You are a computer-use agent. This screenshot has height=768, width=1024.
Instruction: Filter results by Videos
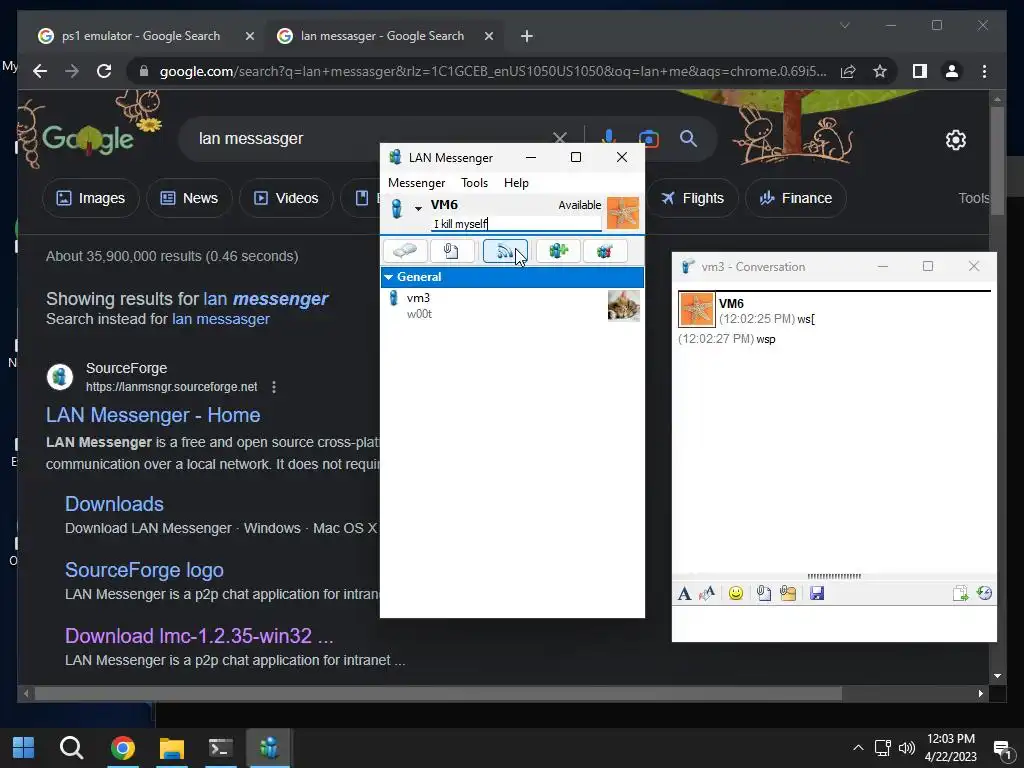pos(286,198)
